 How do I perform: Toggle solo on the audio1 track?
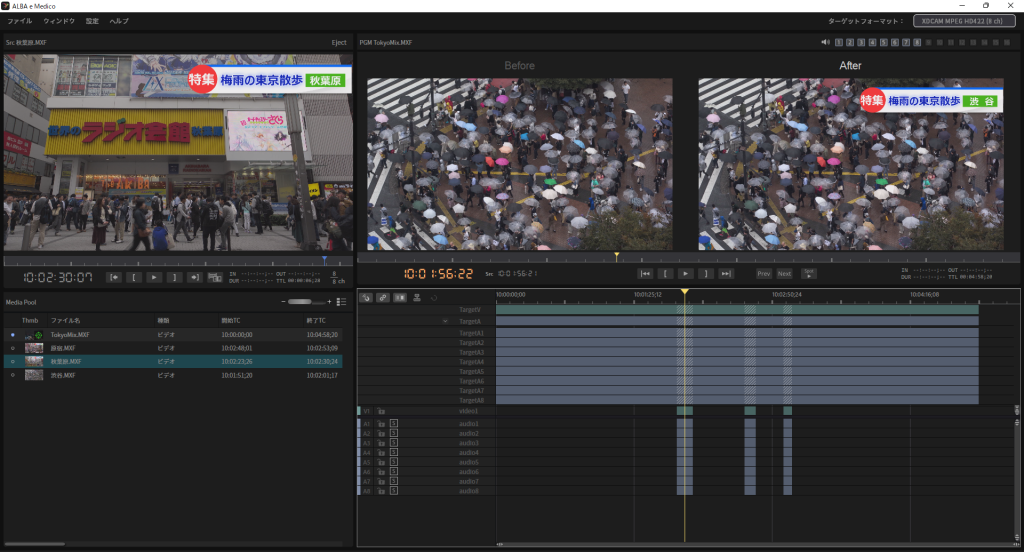tap(393, 424)
